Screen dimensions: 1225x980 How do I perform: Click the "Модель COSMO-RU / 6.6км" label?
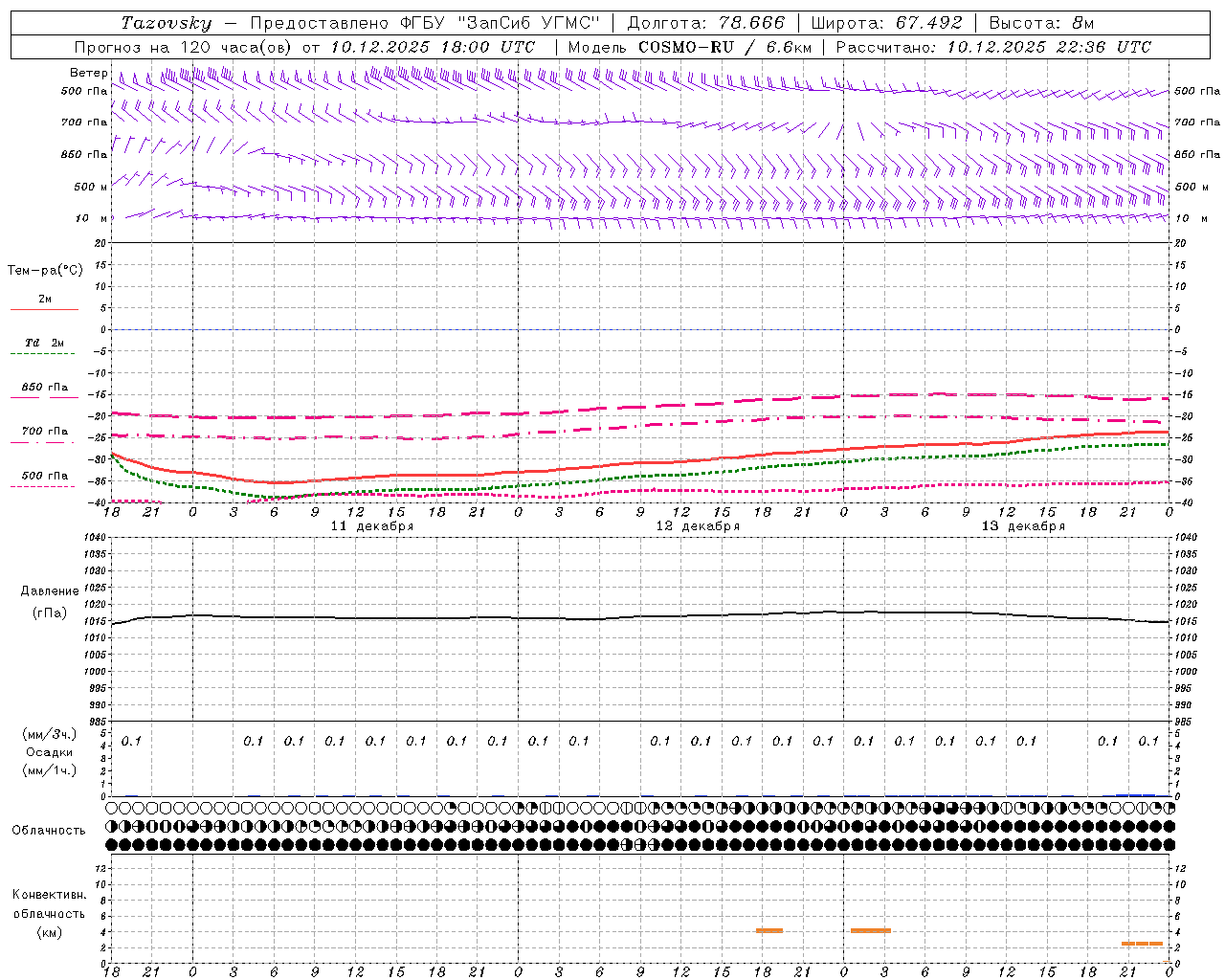pos(689,47)
